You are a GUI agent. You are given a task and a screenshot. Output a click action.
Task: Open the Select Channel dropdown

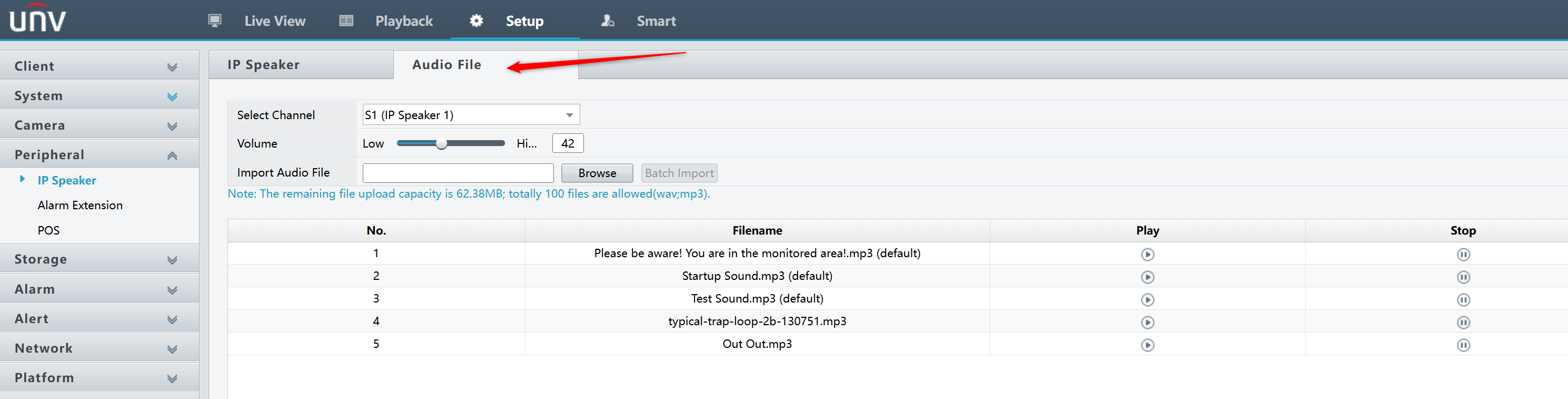click(471, 114)
